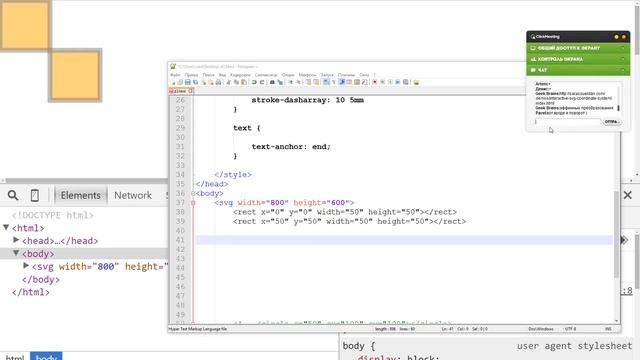The height and width of the screenshot is (360, 640).
Task: Click the Save icon in Notepad++ toolbar
Action: point(187,82)
